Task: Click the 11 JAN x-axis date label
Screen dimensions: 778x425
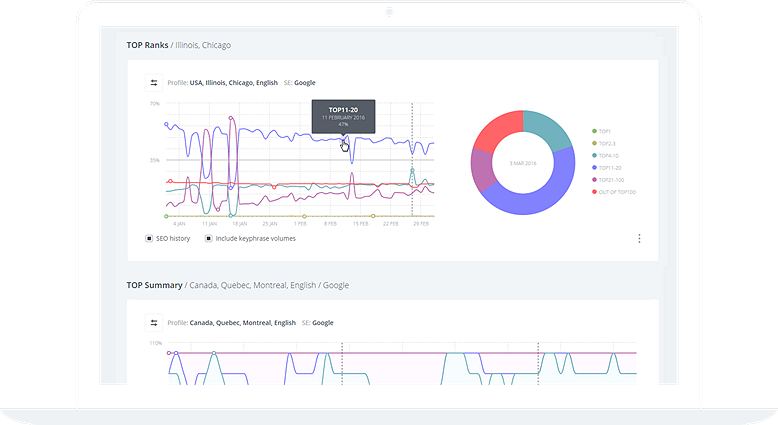Action: (209, 224)
